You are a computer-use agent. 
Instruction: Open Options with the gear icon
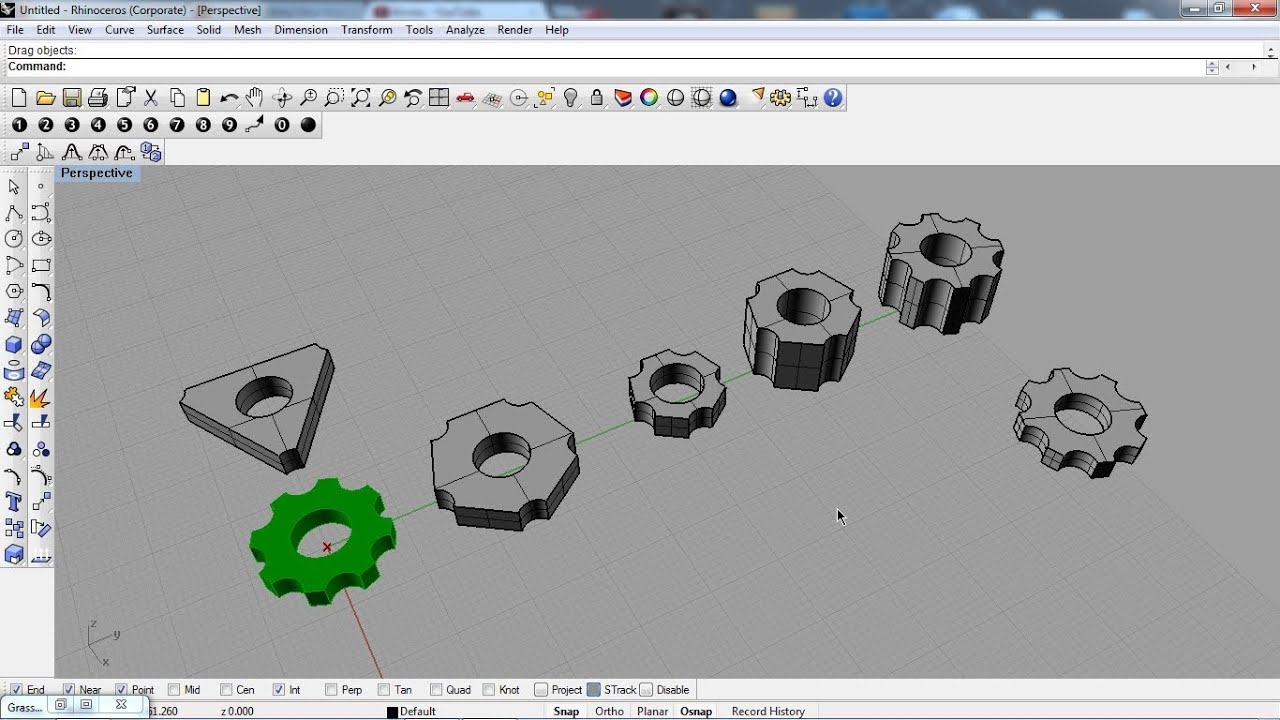[x=781, y=98]
